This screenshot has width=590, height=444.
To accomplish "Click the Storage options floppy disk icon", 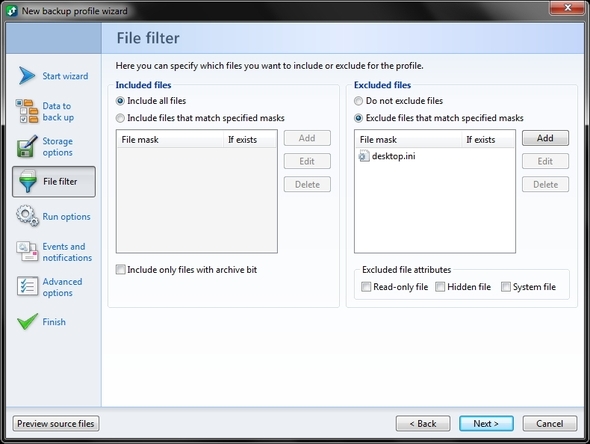I will pyautogui.click(x=27, y=146).
